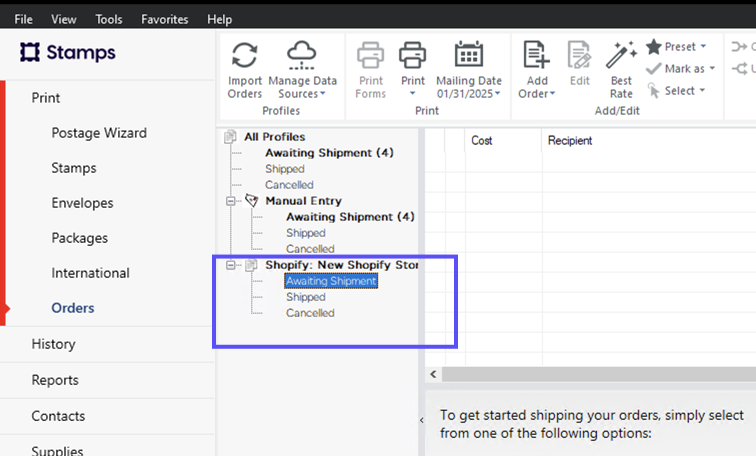Open the Preset dropdown arrow
This screenshot has width=756, height=456.
tap(703, 46)
